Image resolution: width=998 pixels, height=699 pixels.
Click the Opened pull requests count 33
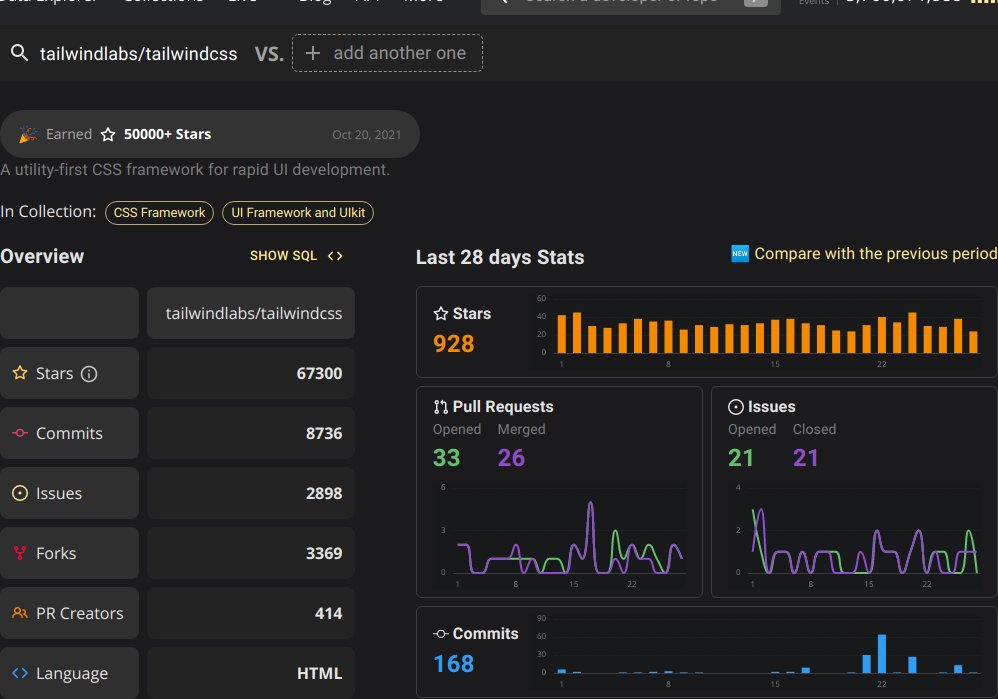click(446, 458)
